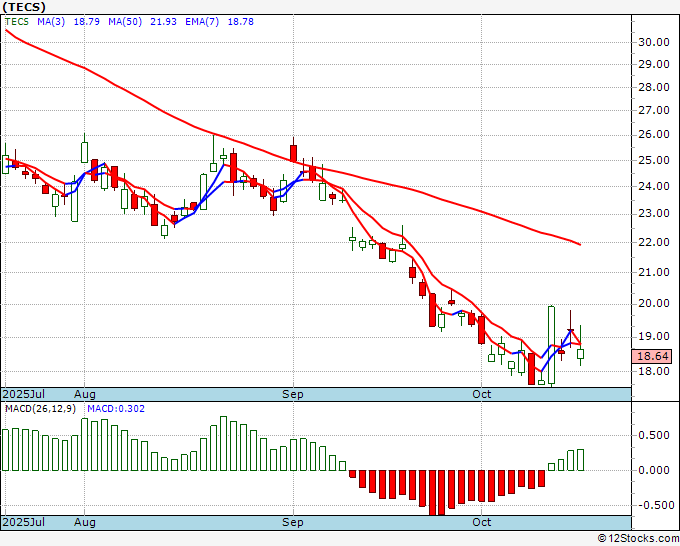
Task: Select the Oct marker on price timeline
Action: pyautogui.click(x=481, y=394)
